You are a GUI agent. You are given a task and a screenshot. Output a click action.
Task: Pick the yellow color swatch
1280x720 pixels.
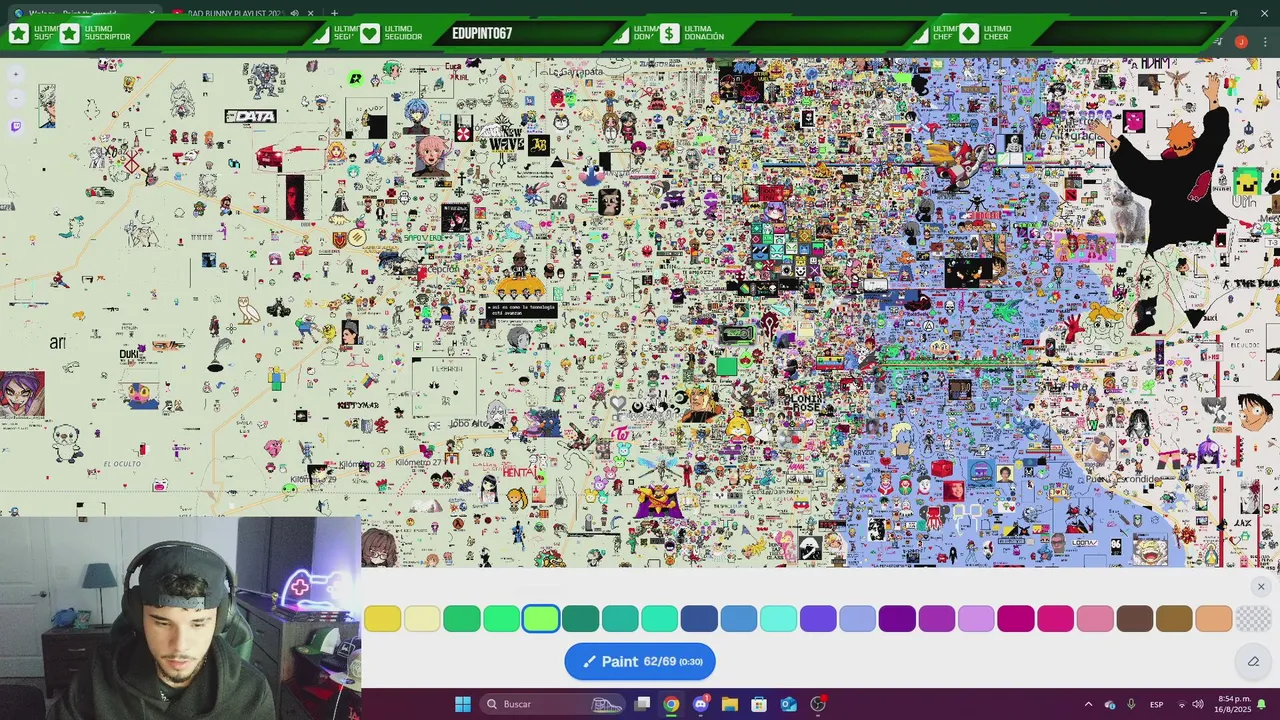382,619
